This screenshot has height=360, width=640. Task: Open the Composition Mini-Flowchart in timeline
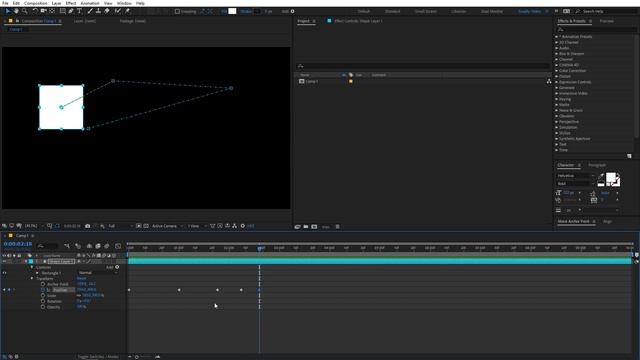[67, 246]
